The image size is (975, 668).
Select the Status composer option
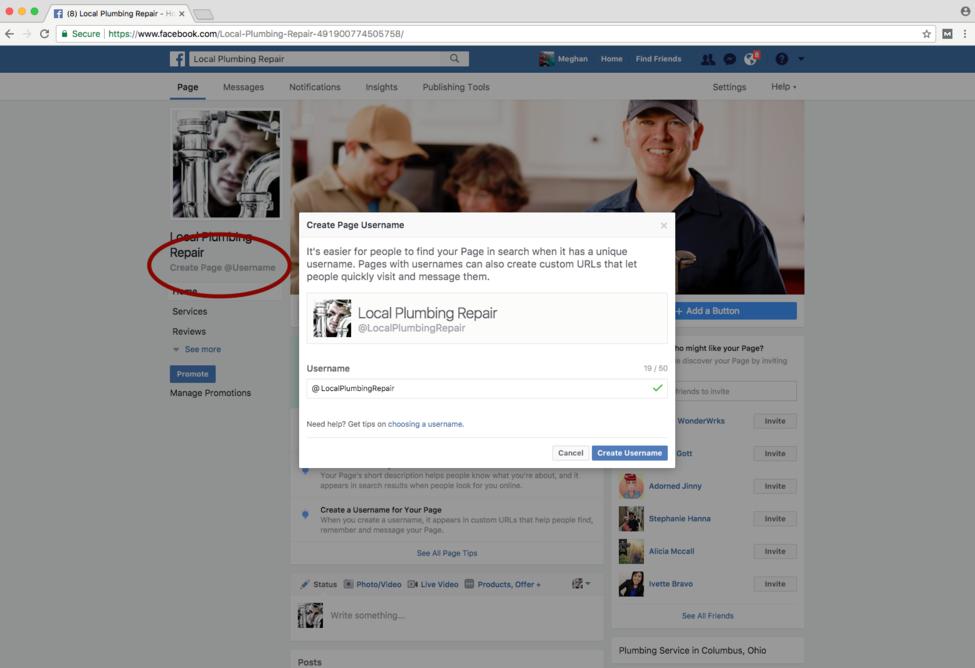(318, 584)
